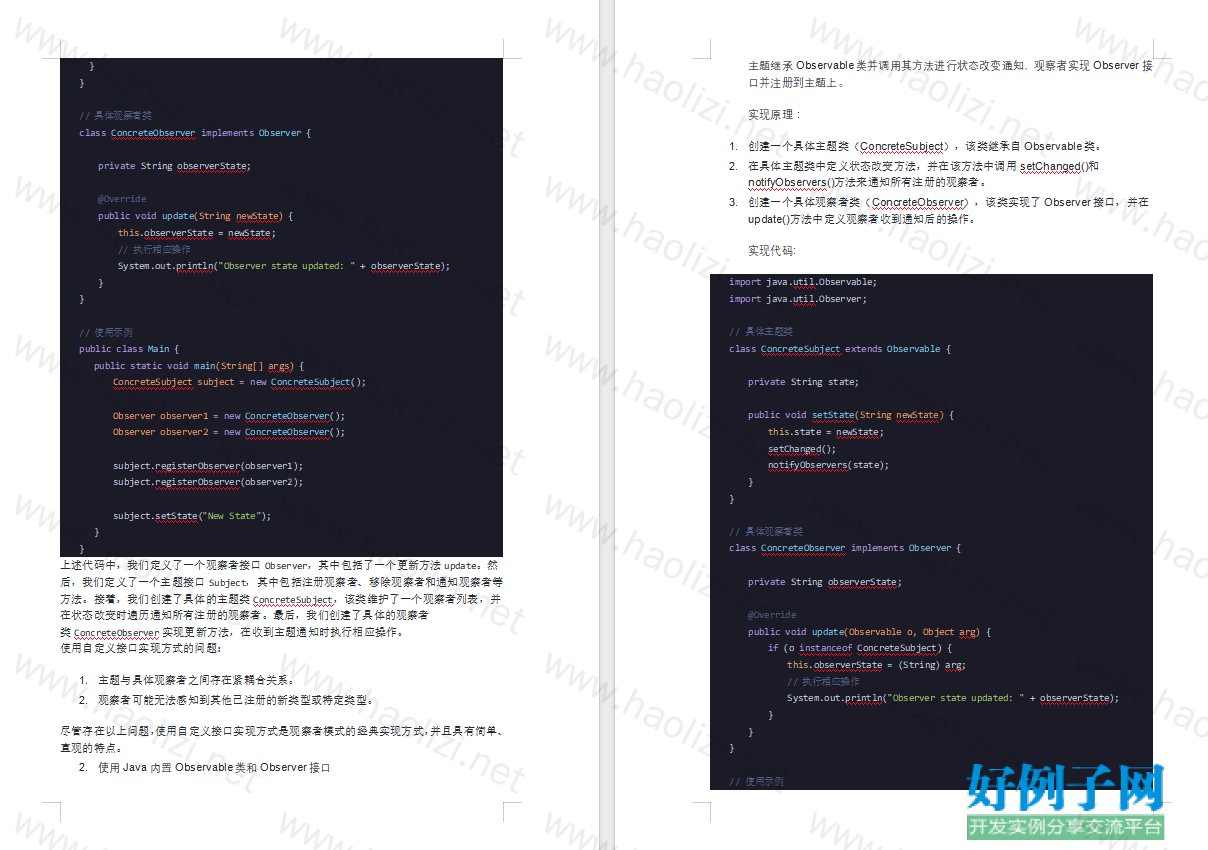Screen dimensions: 1208x850
Task: Select the import java.util.Observer code line
Action: point(797,298)
